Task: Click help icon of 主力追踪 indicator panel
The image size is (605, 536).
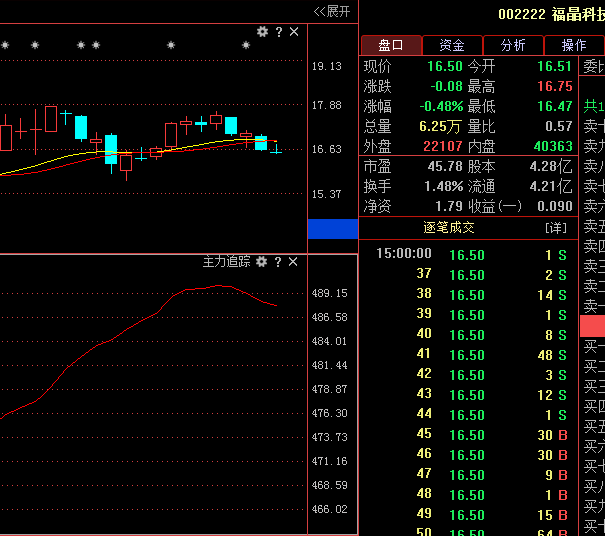Action: 278,262
